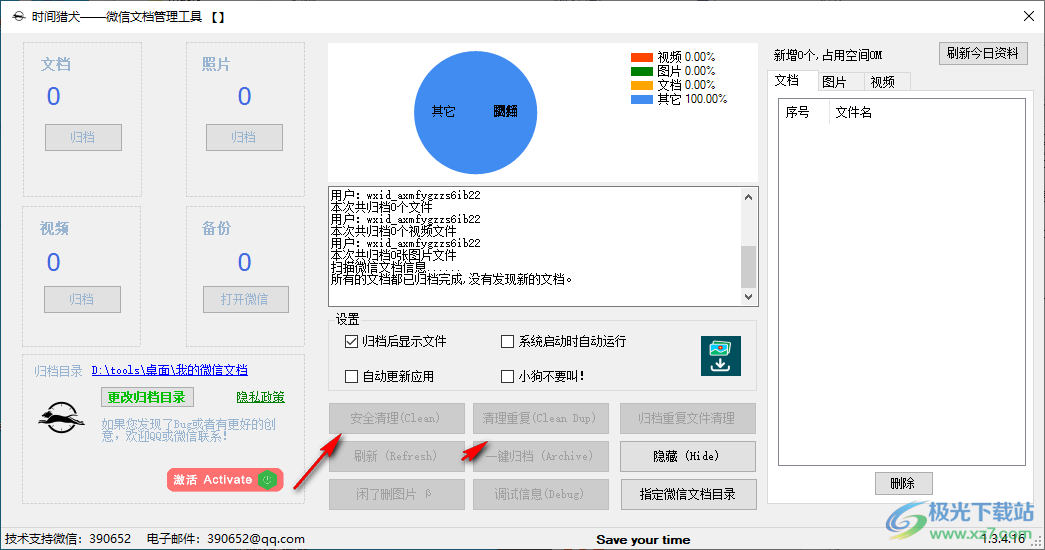Click the 安全清理(Clean) button
This screenshot has height=550, width=1045.
click(397, 418)
